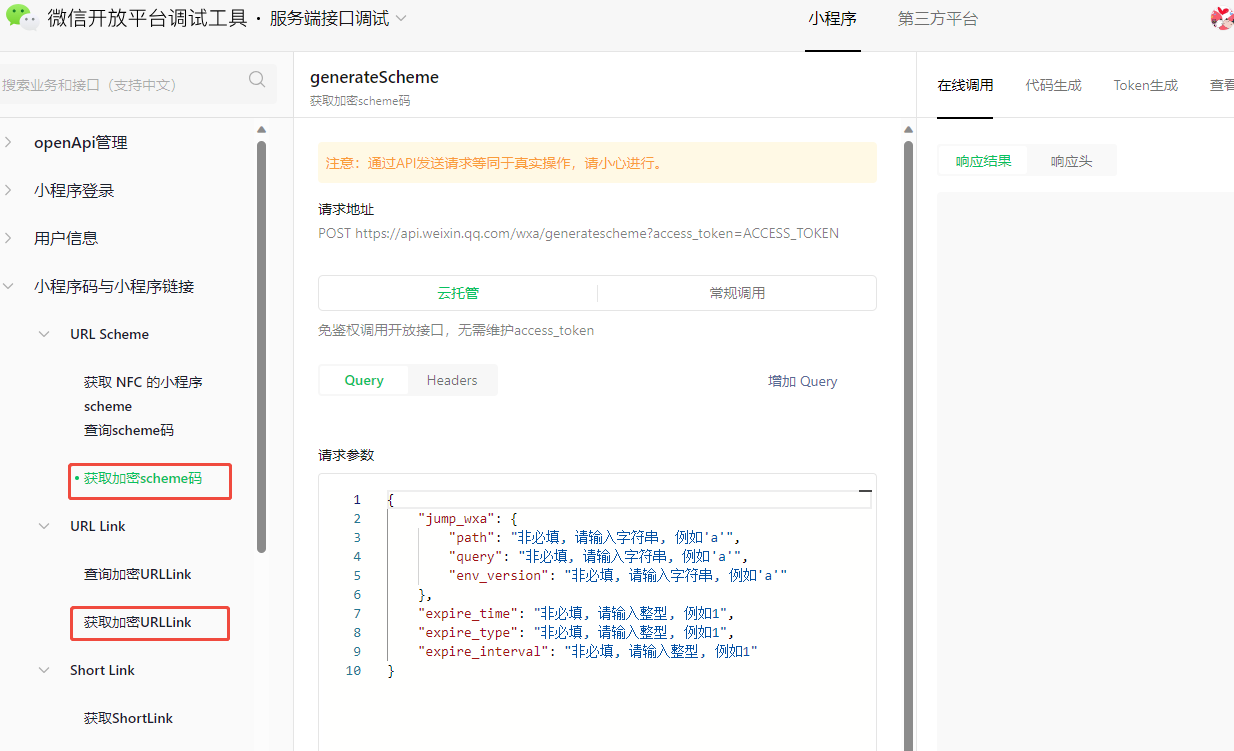Open the 服务端接口调试 dropdown
1234x751 pixels.
tap(338, 18)
